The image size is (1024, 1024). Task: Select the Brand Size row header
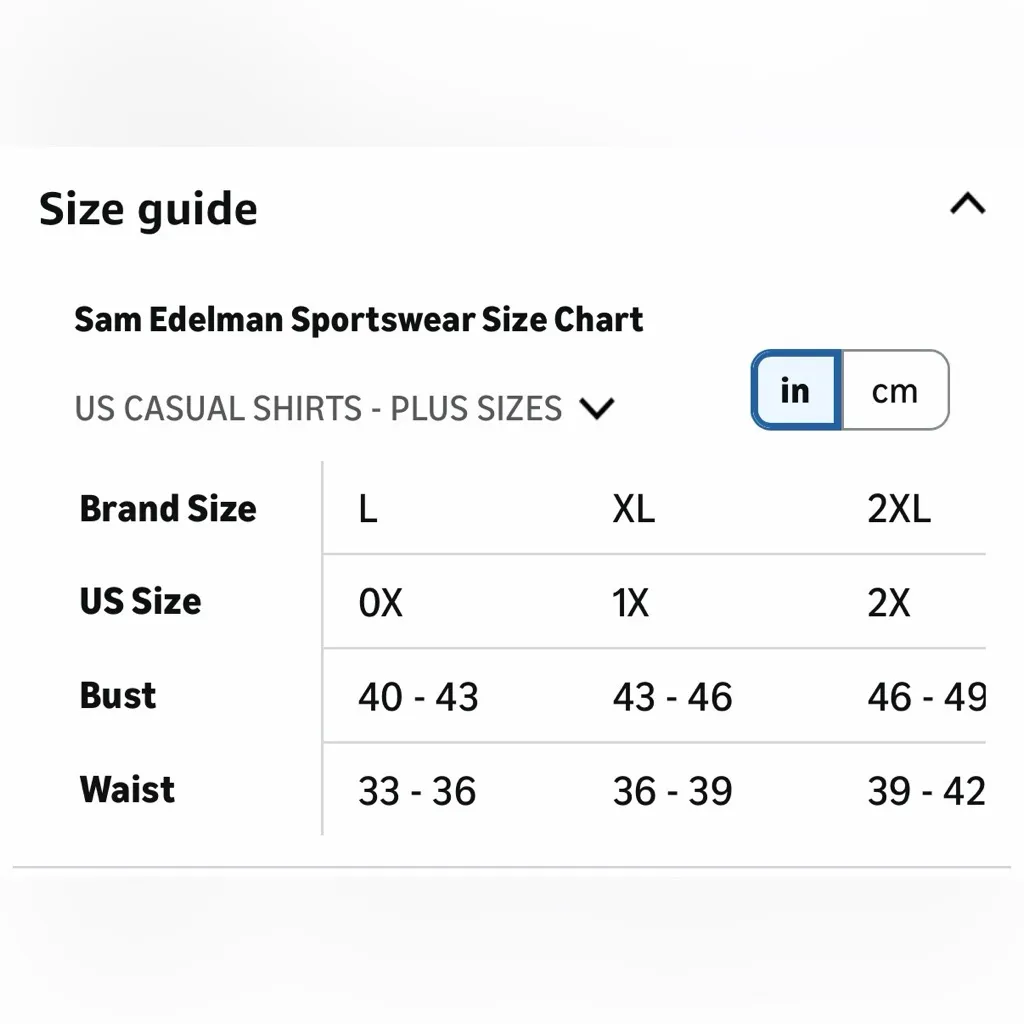tap(168, 509)
